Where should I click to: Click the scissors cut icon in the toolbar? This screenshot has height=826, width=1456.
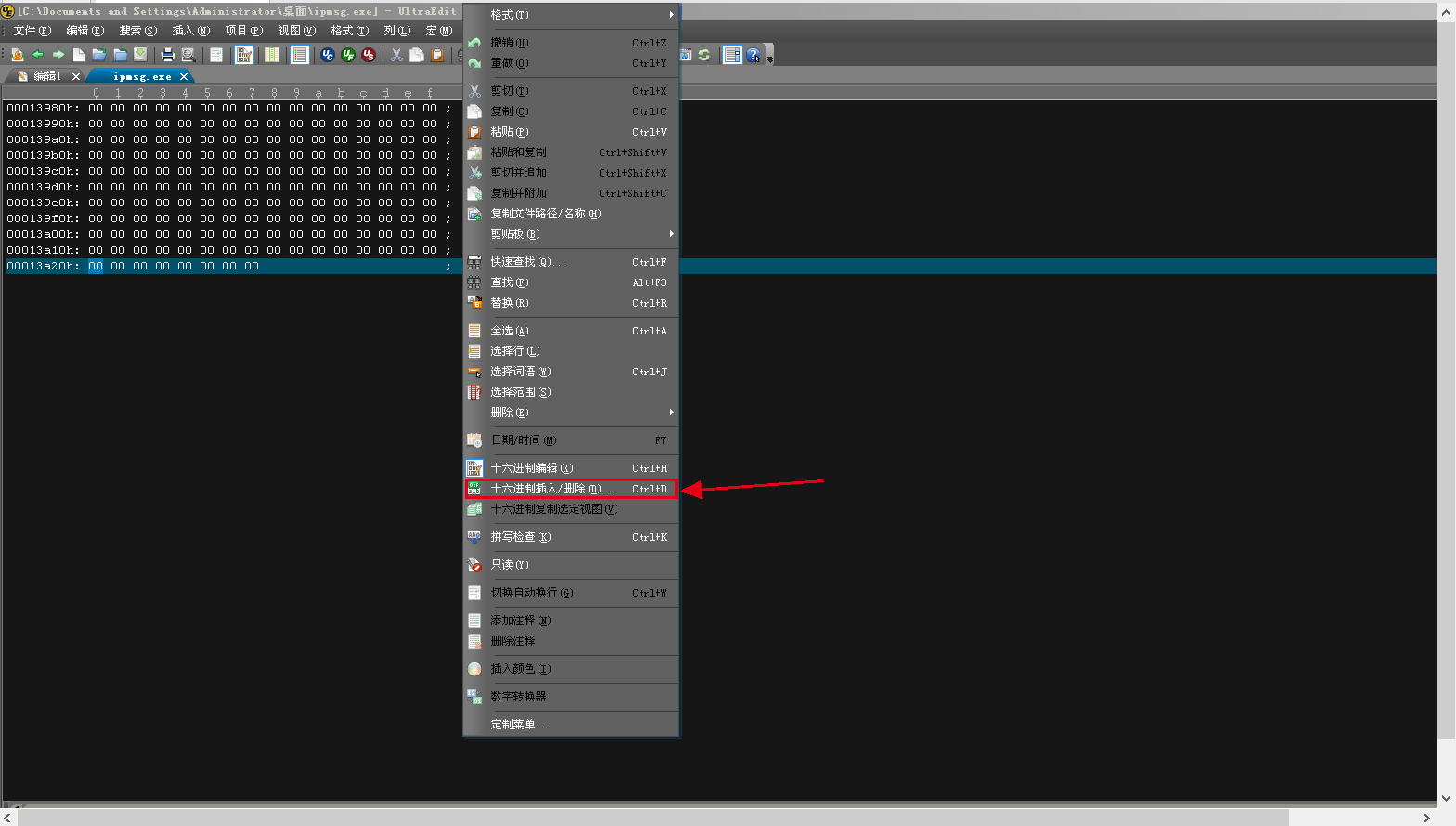tap(396, 55)
